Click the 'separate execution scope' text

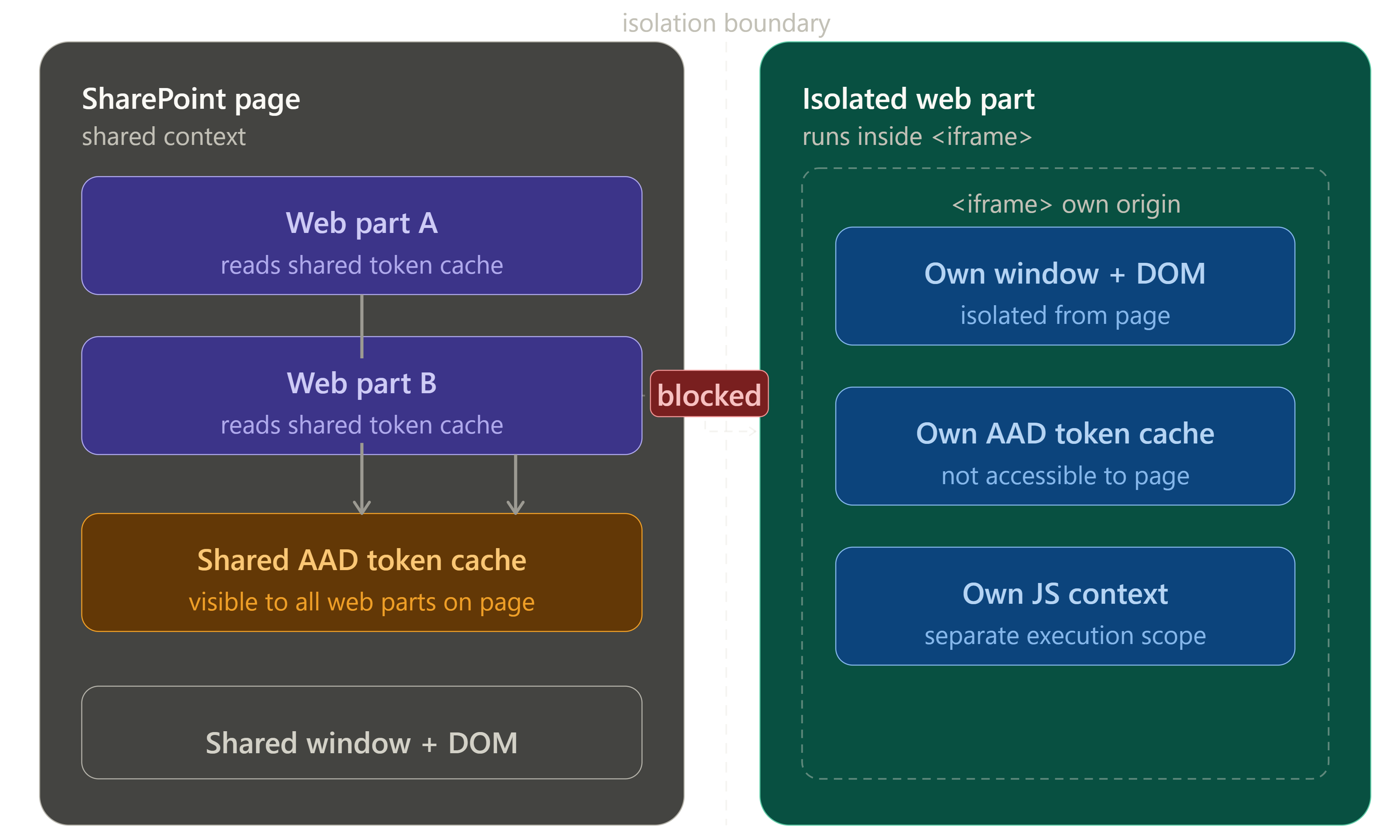tap(1065, 636)
